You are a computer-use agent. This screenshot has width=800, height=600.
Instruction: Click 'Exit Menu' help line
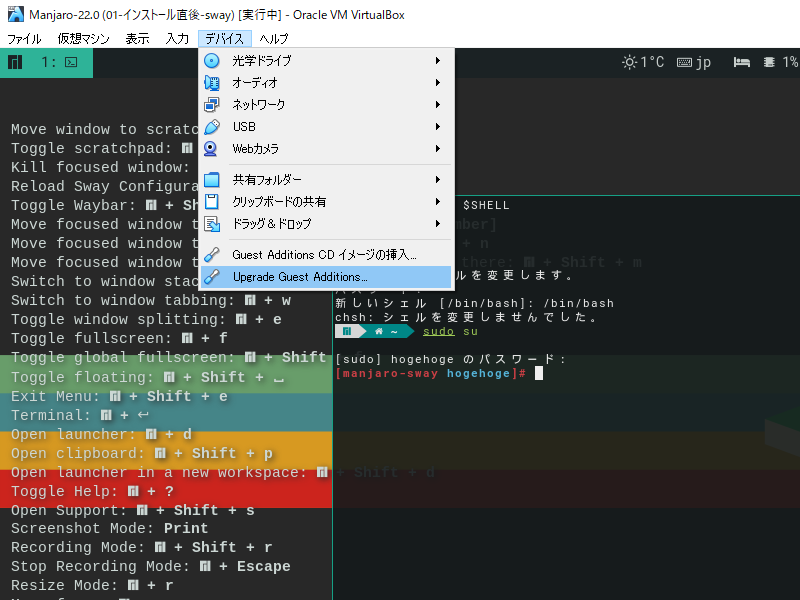(119, 396)
